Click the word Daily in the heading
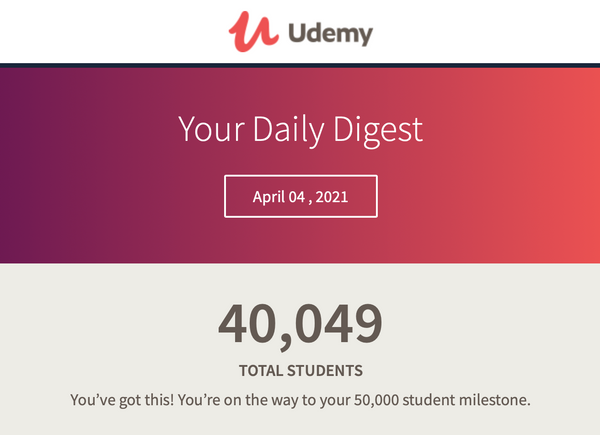Screen dimensions: 600x435 (289, 131)
